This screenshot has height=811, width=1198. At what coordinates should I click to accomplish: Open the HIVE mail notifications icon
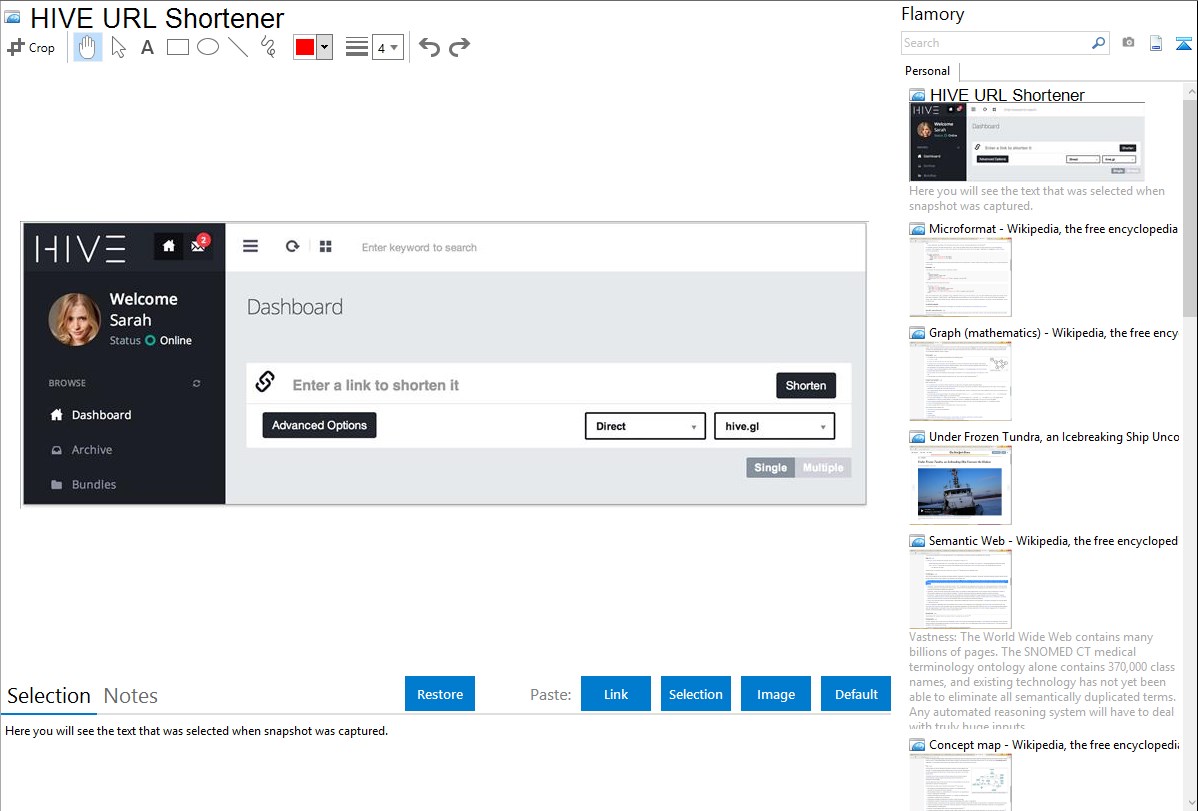point(199,245)
